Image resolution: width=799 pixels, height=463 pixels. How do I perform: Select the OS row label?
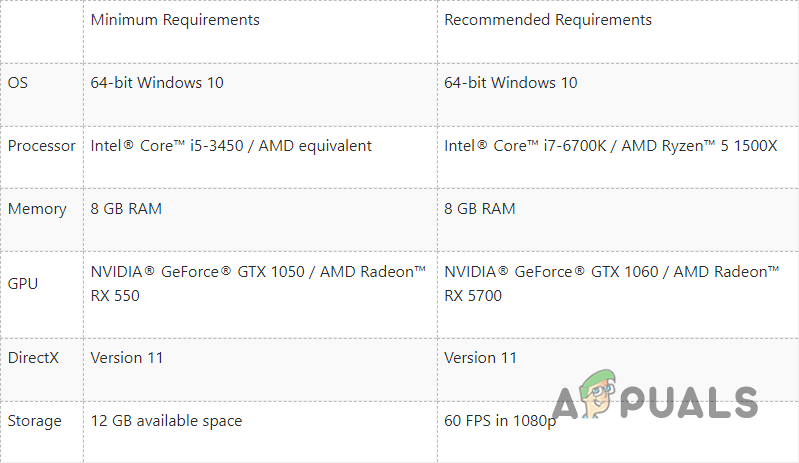(18, 83)
